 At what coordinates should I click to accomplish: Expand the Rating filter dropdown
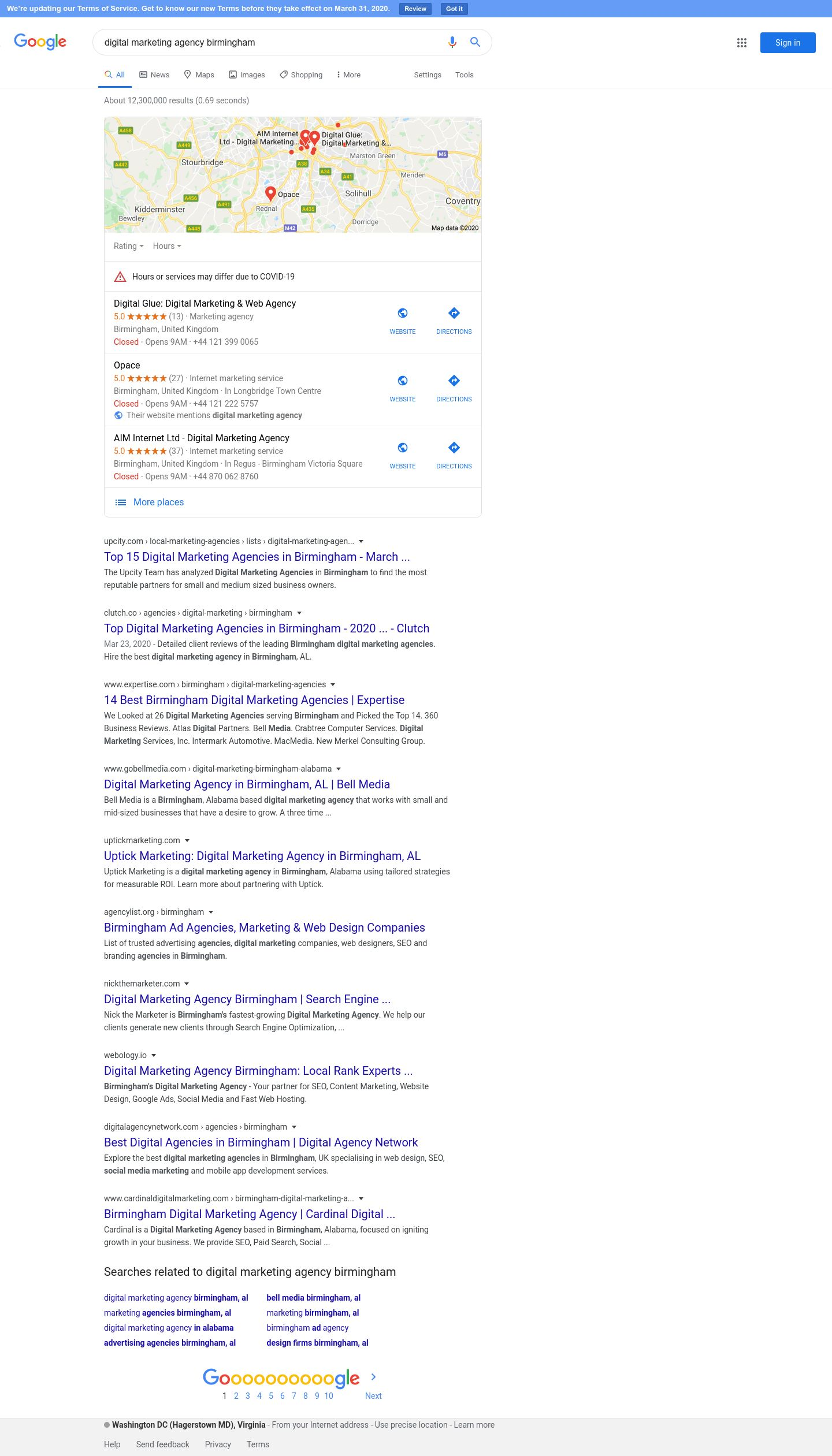(x=128, y=246)
